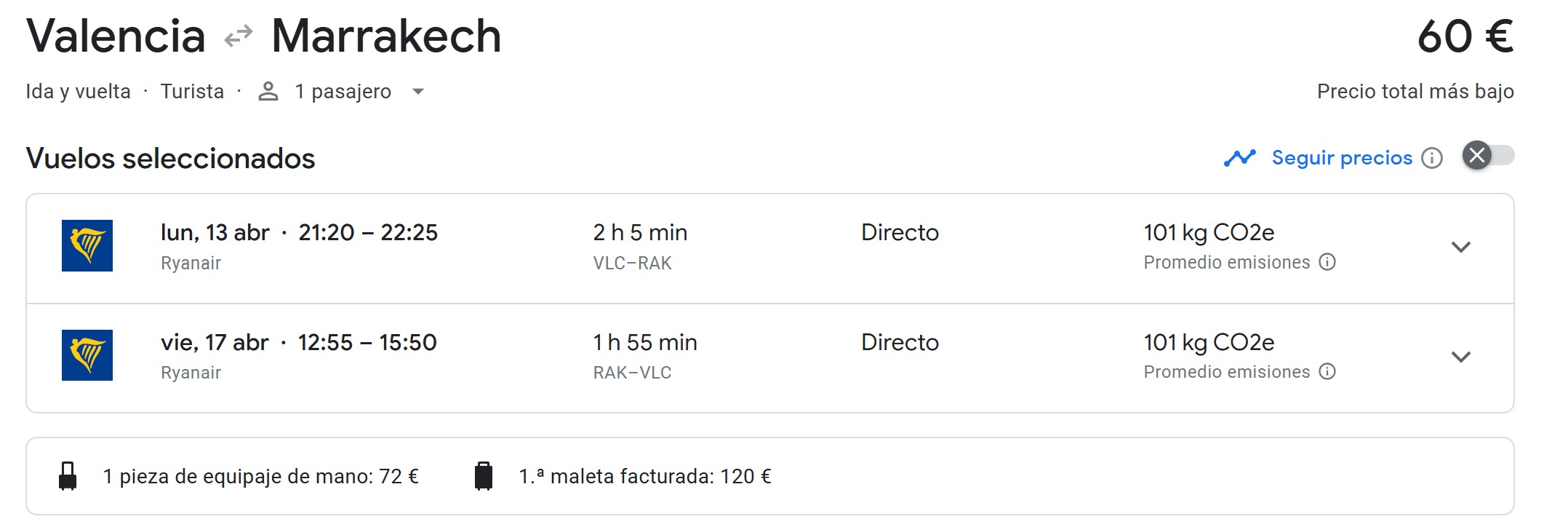The height and width of the screenshot is (527, 1568).
Task: Show emissions info for the 17 abr flight
Action: click(1327, 372)
